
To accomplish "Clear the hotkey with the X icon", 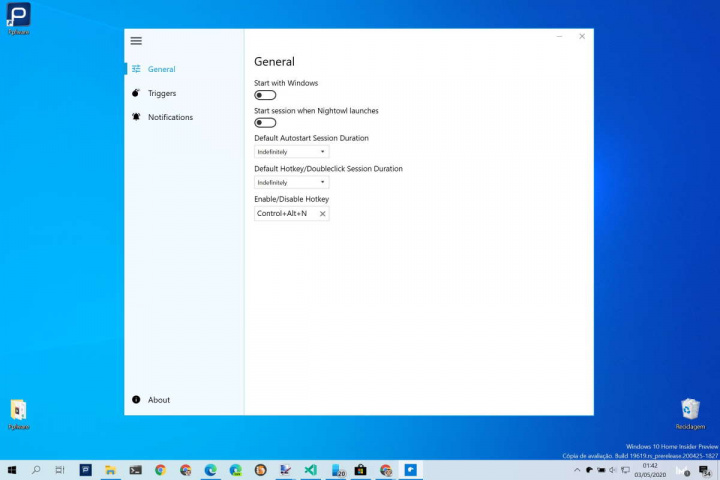I will click(322, 214).
